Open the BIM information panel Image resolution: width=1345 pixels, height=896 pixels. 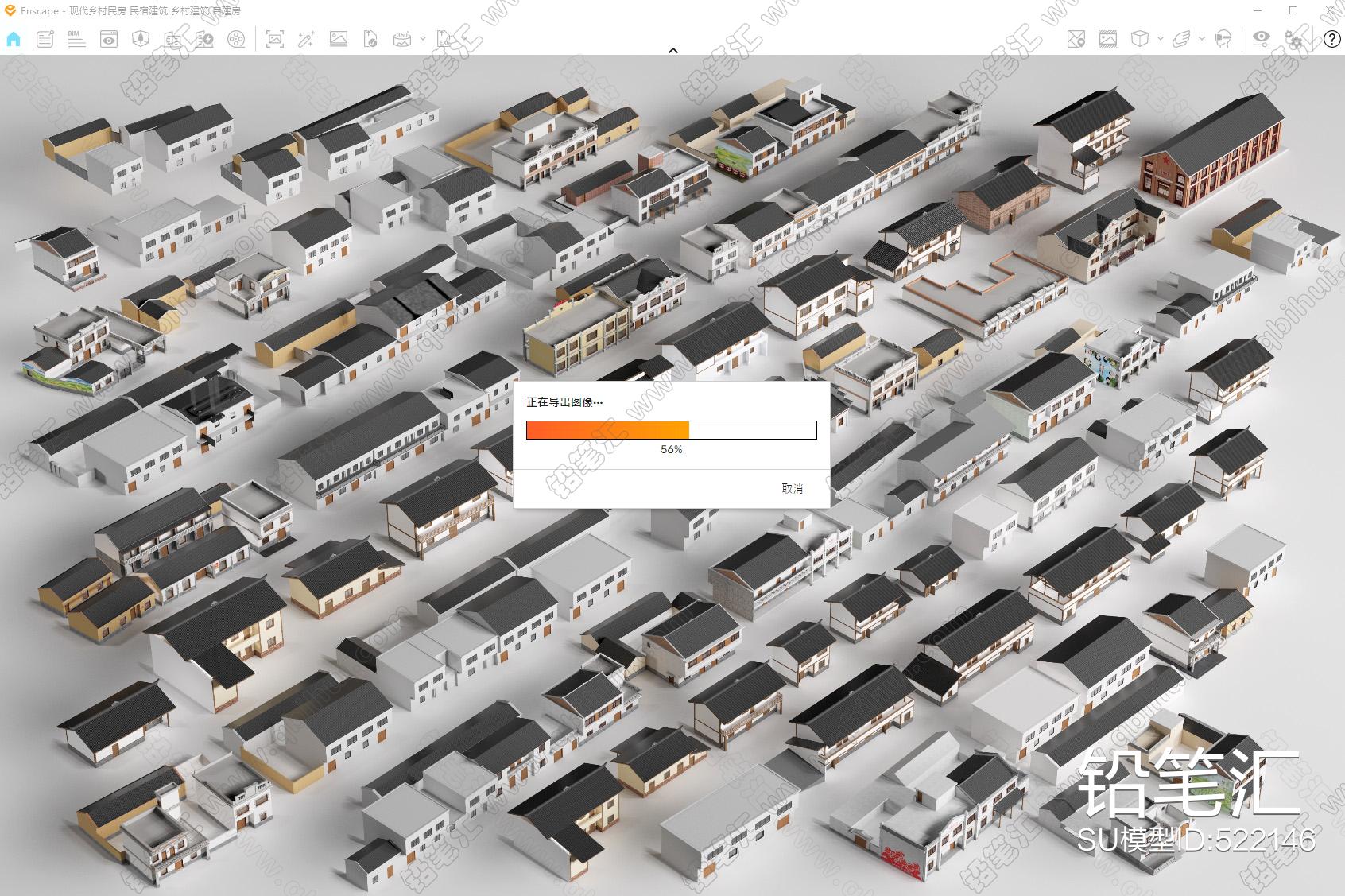[76, 38]
